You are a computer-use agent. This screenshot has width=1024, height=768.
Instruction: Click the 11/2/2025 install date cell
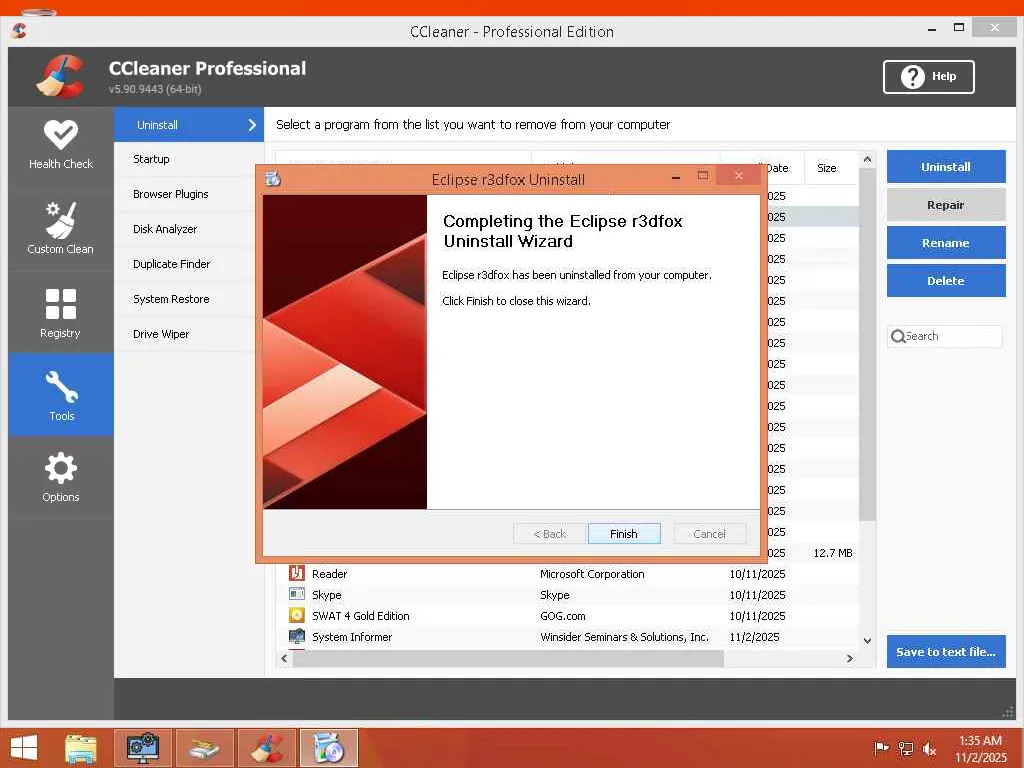(x=754, y=636)
